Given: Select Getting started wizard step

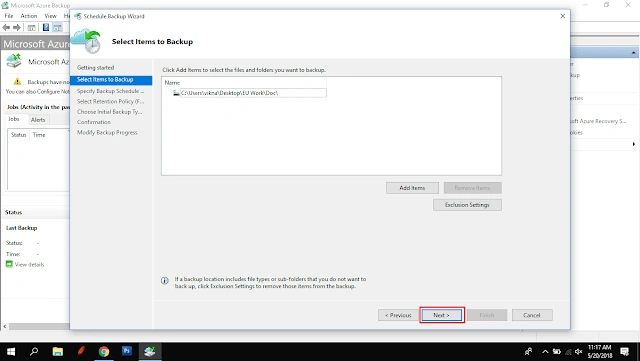Looking at the screenshot, I should coord(96,68).
